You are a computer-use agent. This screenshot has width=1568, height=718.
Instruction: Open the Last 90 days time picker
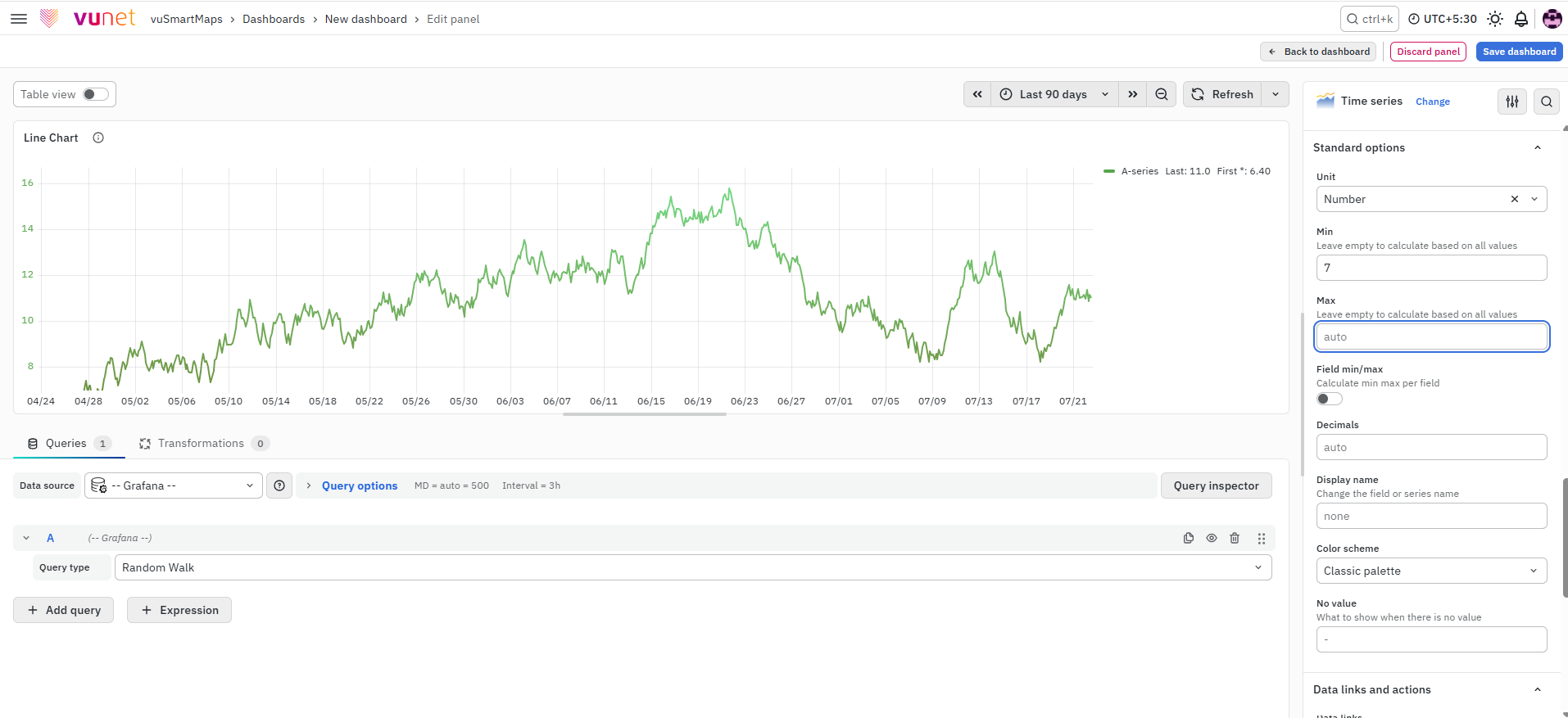pyautogui.click(x=1054, y=94)
